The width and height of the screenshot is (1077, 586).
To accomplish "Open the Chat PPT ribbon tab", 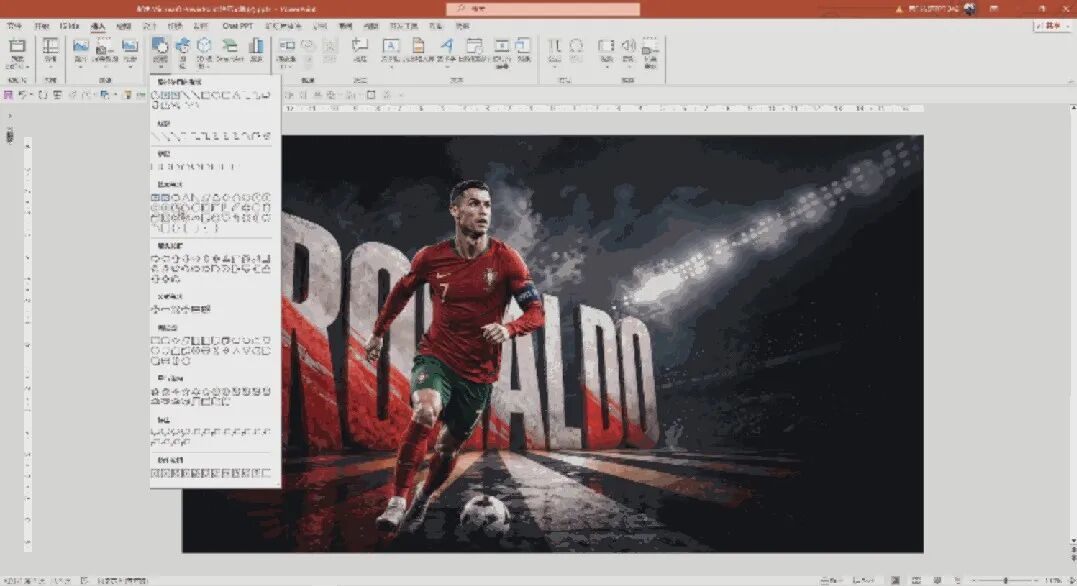I will tap(238, 26).
